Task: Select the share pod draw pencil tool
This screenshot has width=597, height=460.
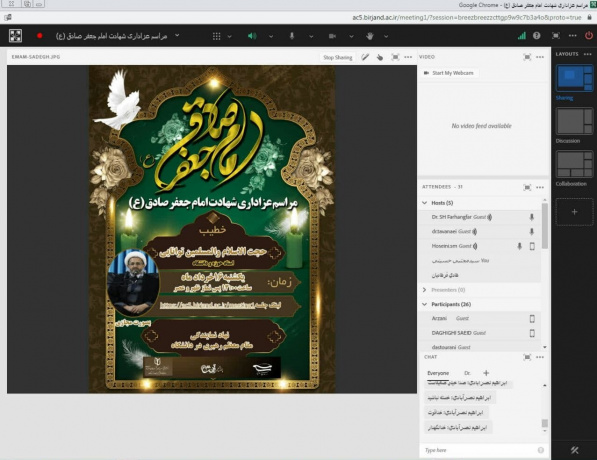Action: point(365,57)
